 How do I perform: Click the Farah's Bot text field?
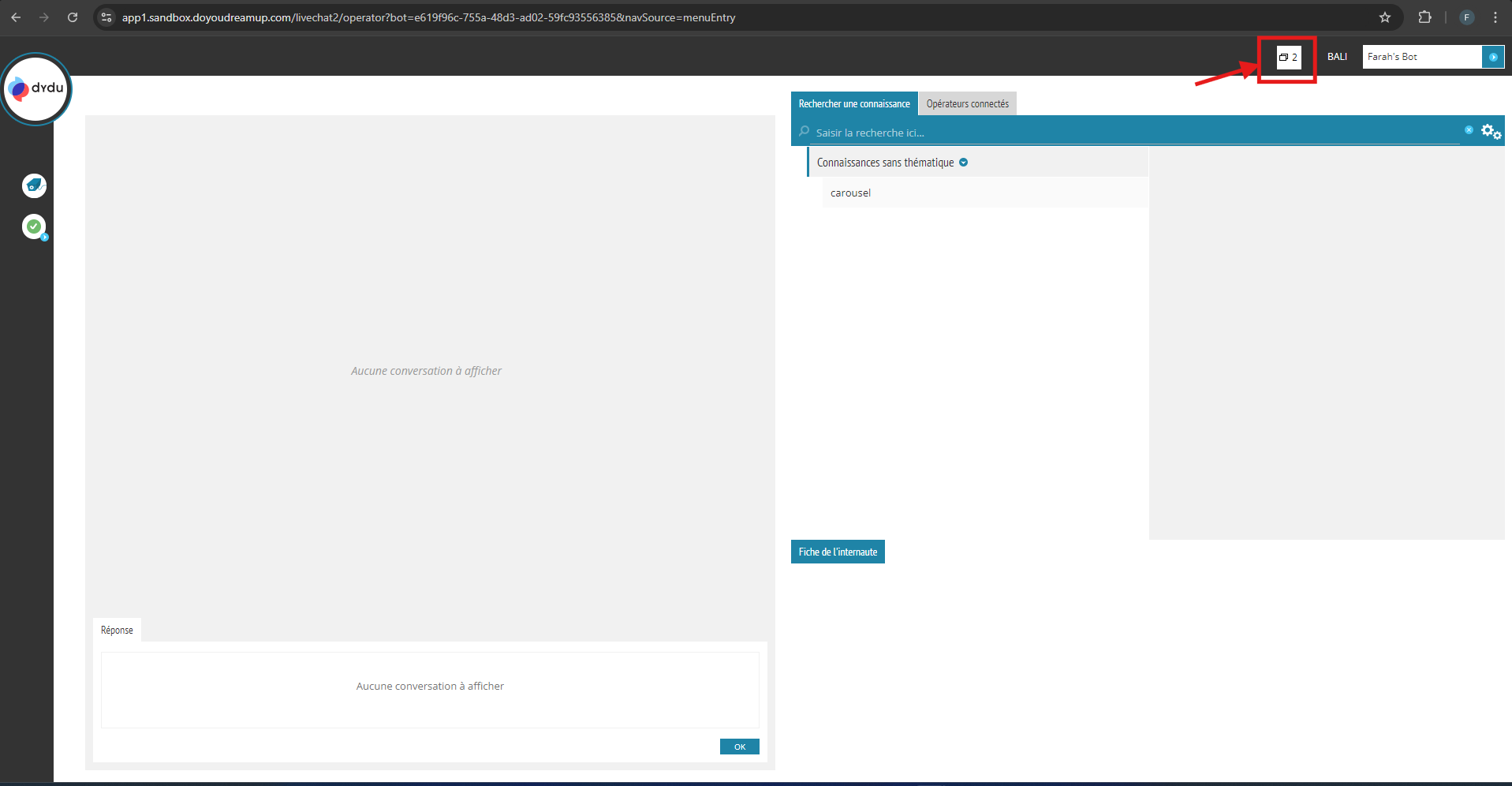click(x=1421, y=57)
